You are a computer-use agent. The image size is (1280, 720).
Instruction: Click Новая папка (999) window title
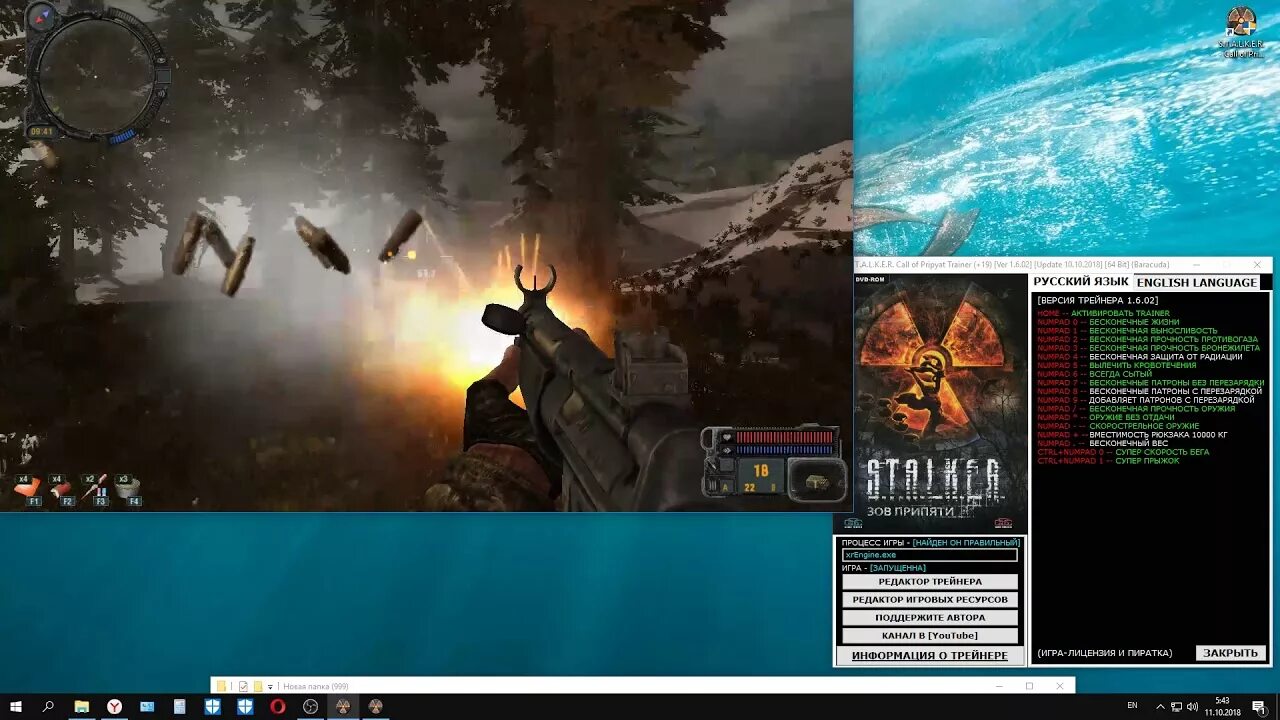[315, 686]
